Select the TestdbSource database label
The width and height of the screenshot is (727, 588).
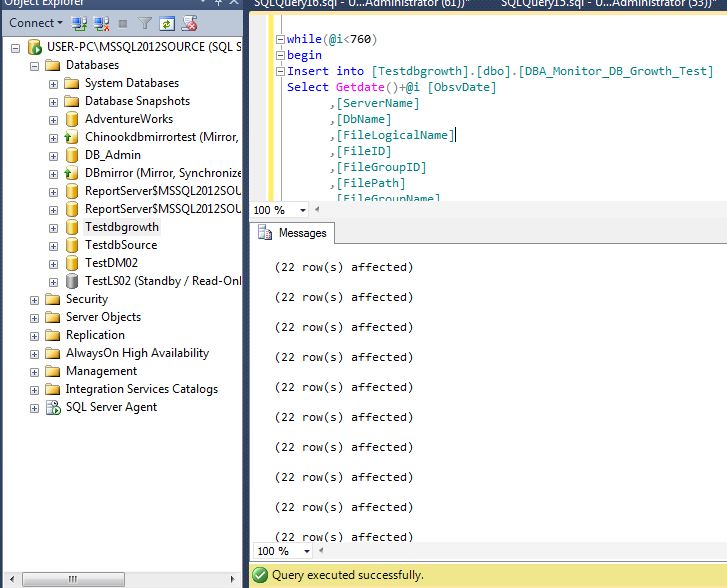(121, 245)
